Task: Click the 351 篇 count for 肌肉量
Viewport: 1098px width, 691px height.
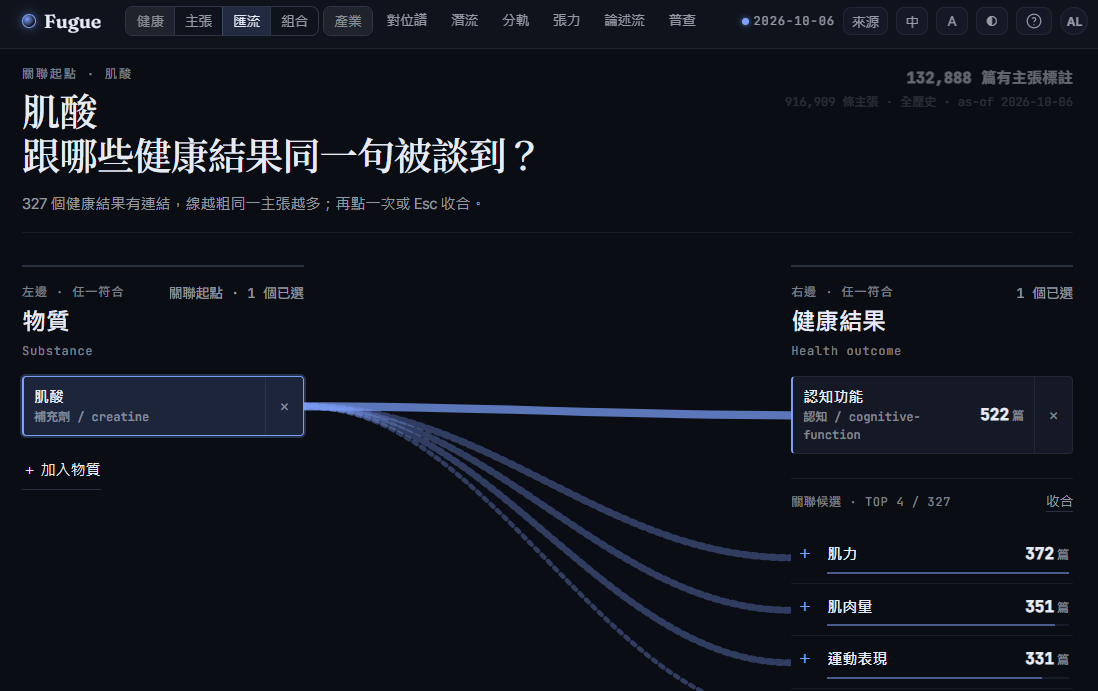Action: coord(1046,606)
